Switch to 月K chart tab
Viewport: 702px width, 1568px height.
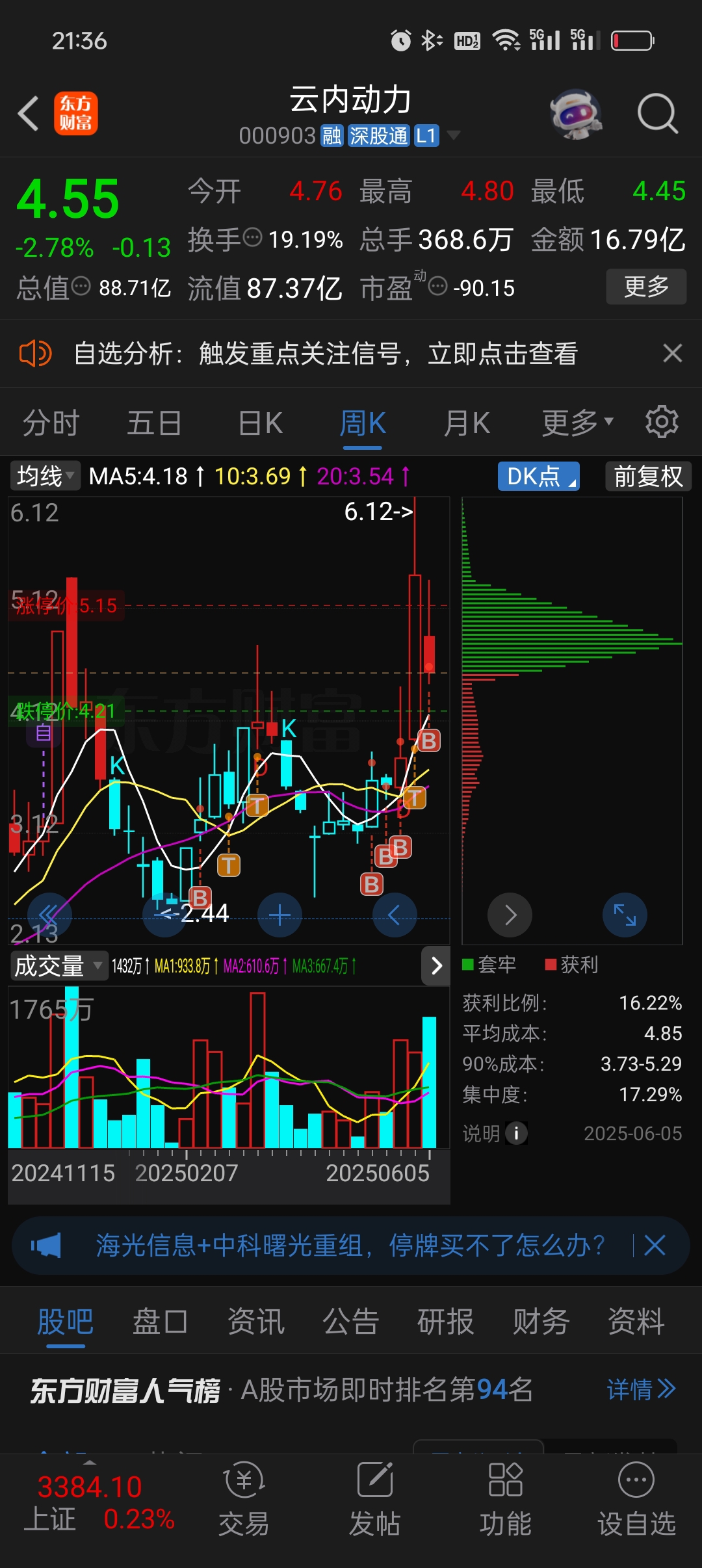pos(467,423)
